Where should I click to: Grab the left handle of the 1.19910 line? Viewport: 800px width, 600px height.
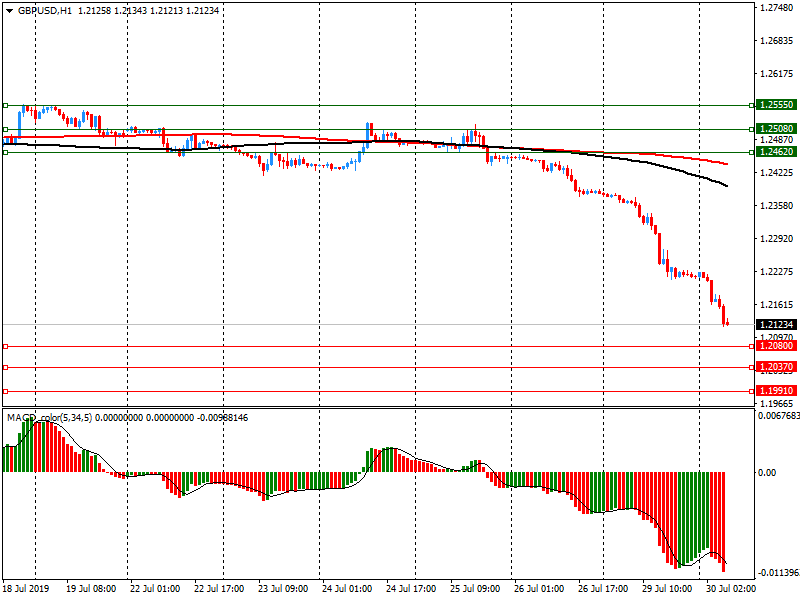pos(6,391)
